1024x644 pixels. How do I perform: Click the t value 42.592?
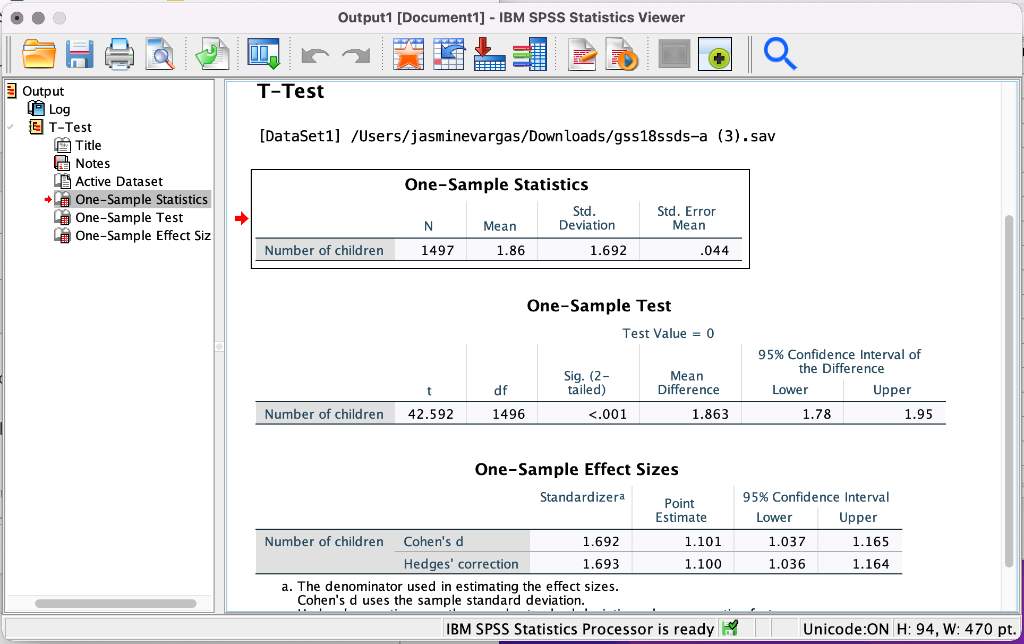pyautogui.click(x=430, y=414)
